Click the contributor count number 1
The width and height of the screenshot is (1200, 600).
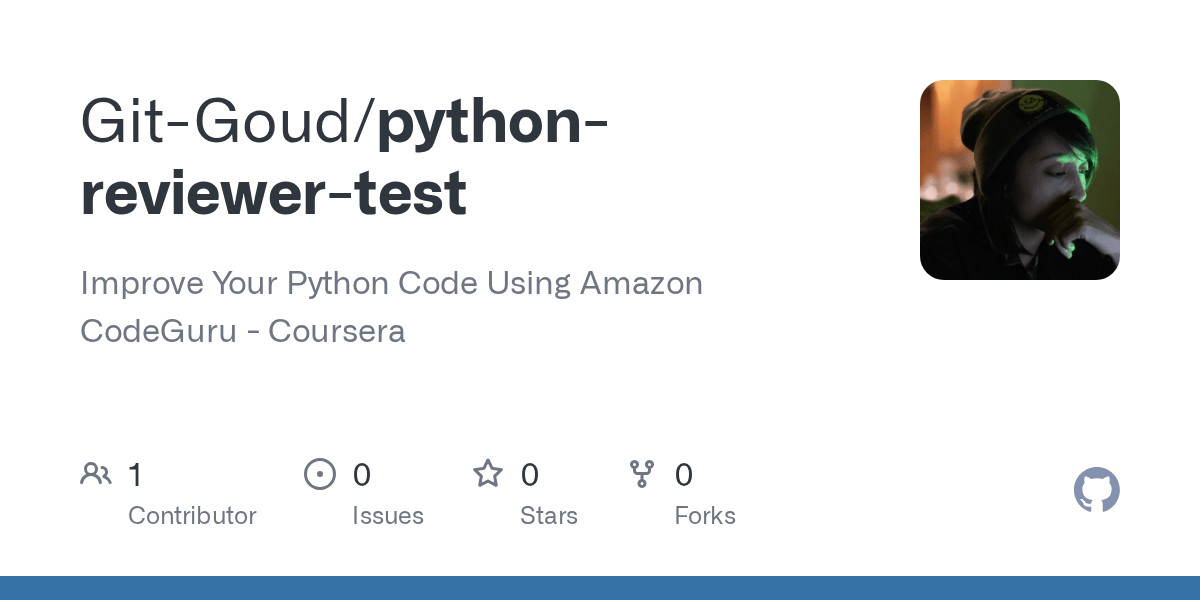135,475
